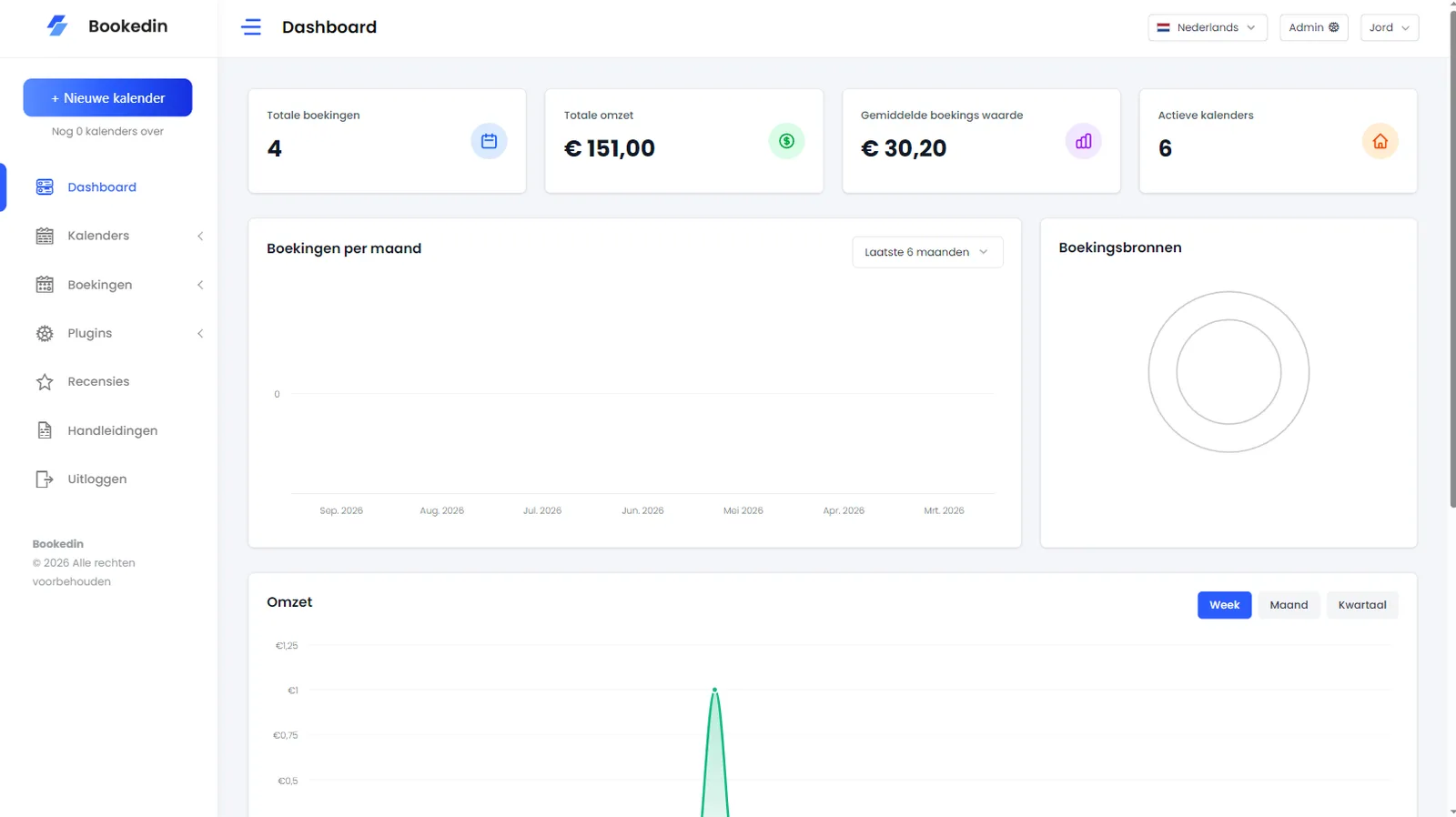
Task: Click the Jun. 2026 axis label
Action: (642, 510)
